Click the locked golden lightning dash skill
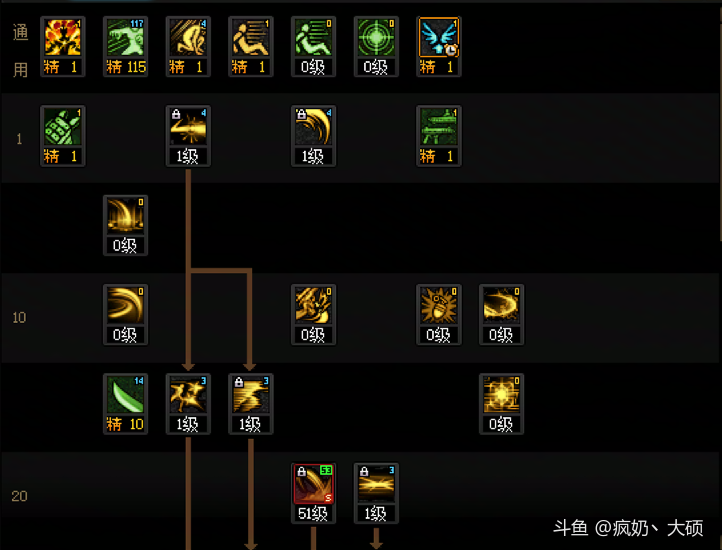722x550 pixels. [250, 404]
